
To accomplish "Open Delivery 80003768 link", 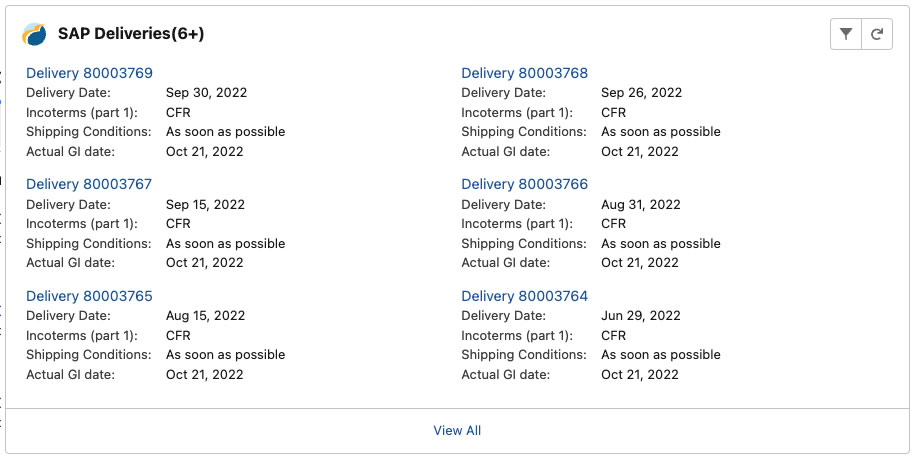I will (x=525, y=73).
